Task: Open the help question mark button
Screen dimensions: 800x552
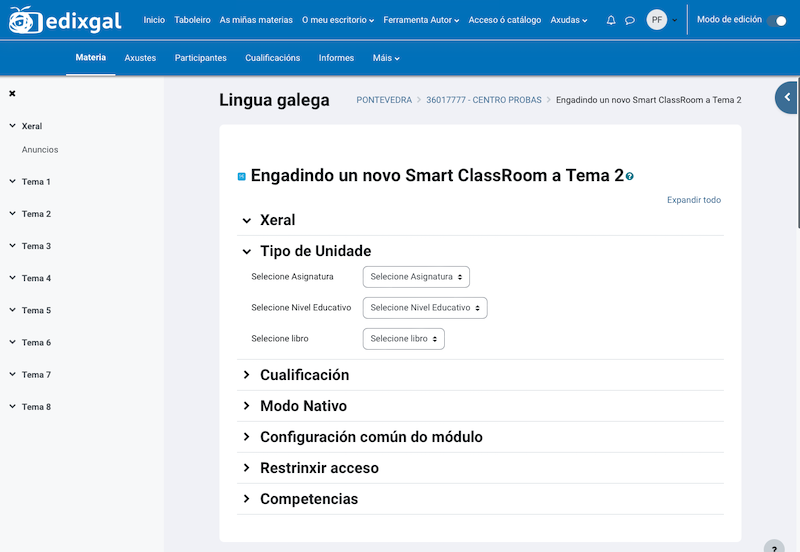Action: point(774,547)
